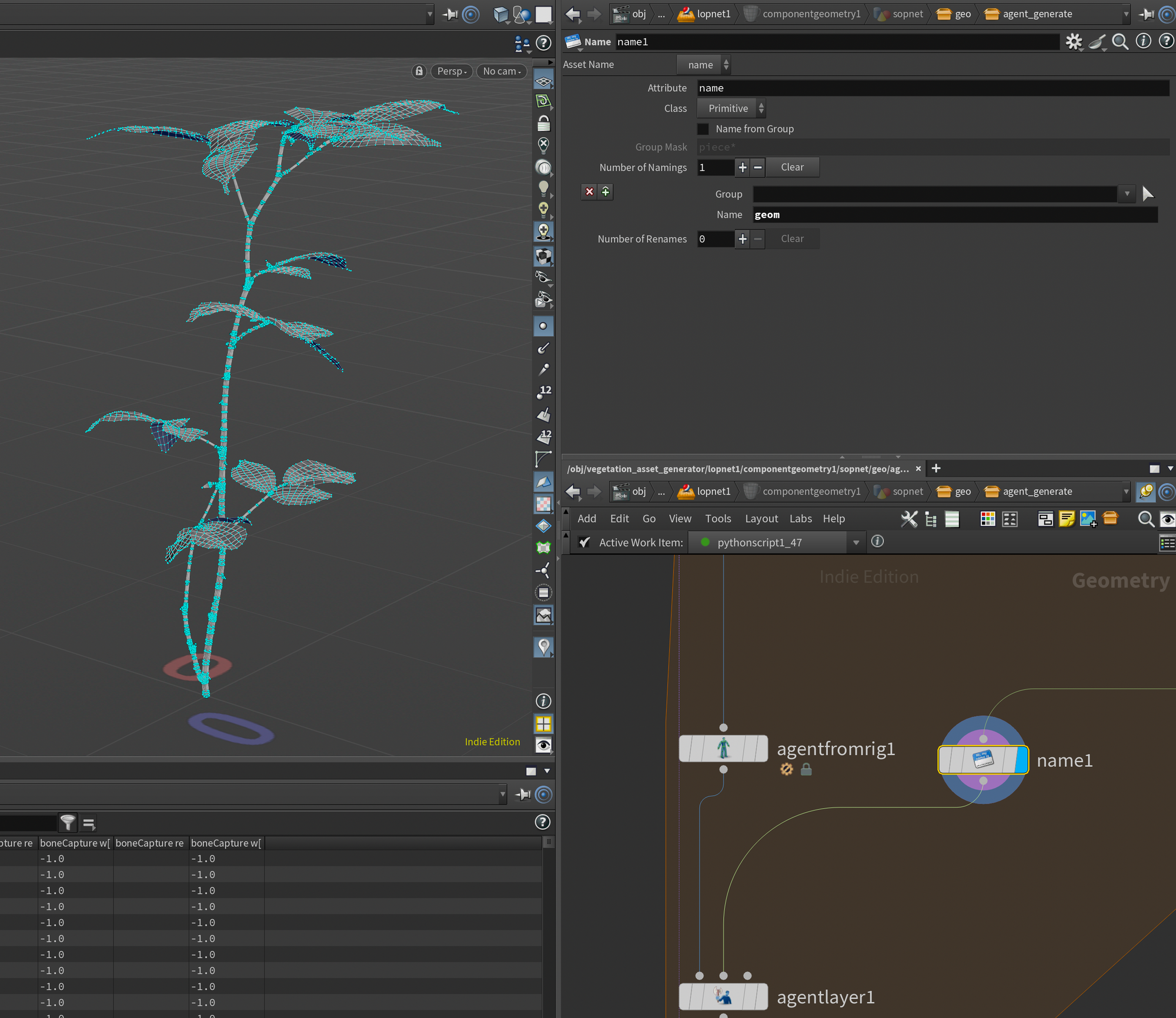The width and height of the screenshot is (1176, 1018).
Task: Open the Class Primitive dropdown
Action: coord(731,108)
